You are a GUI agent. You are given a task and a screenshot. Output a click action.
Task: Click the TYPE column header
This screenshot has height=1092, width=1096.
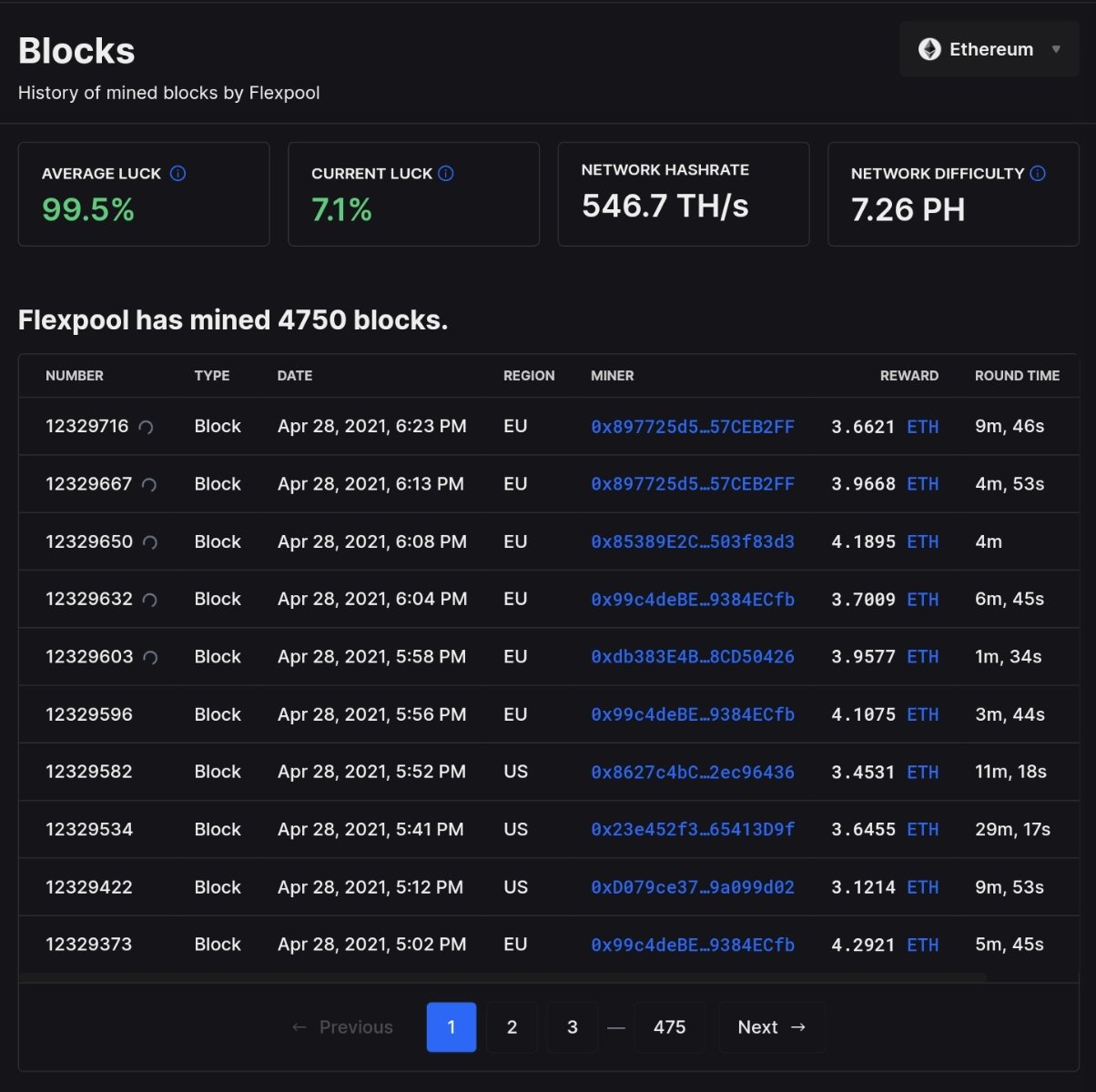coord(212,376)
